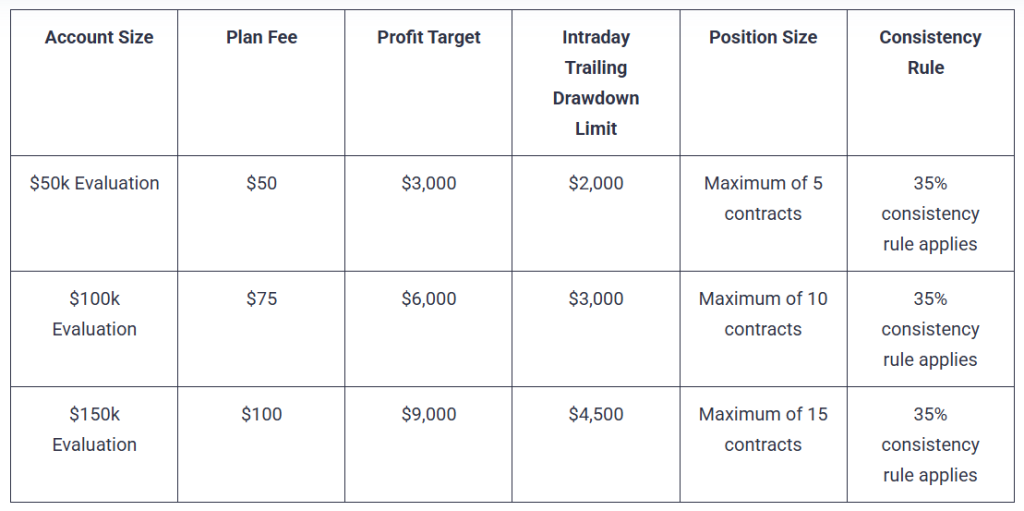Select the $50k Evaluation cell
Image resolution: width=1024 pixels, height=511 pixels.
95,183
